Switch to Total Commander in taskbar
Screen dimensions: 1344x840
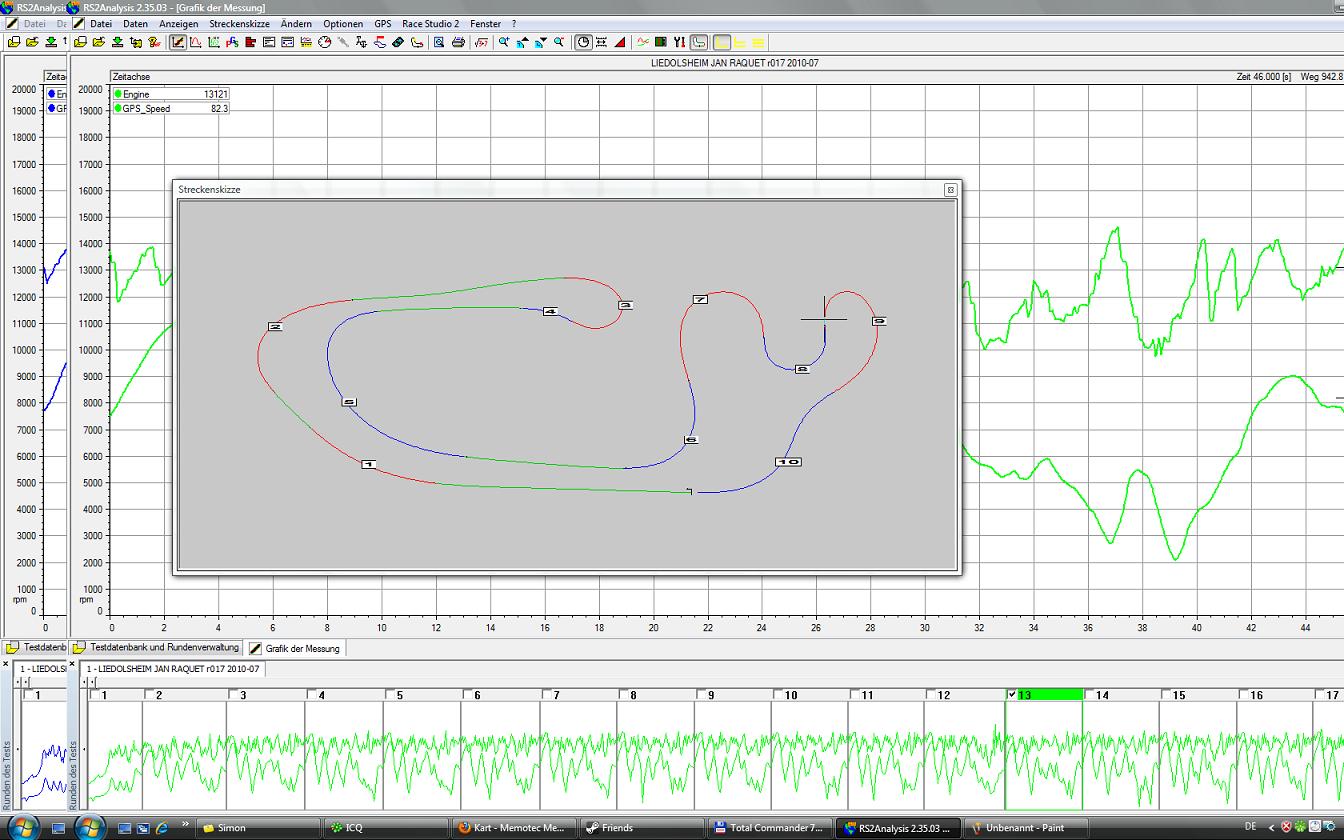pos(770,827)
